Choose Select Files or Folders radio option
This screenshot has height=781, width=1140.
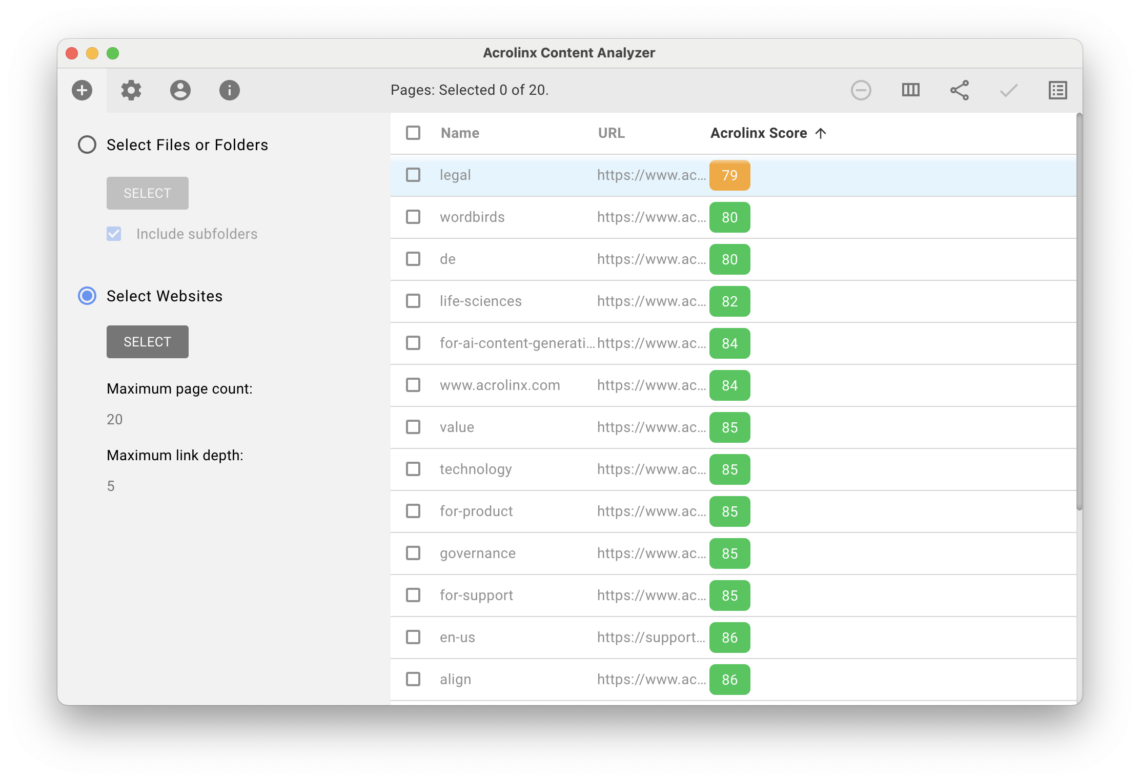point(87,145)
